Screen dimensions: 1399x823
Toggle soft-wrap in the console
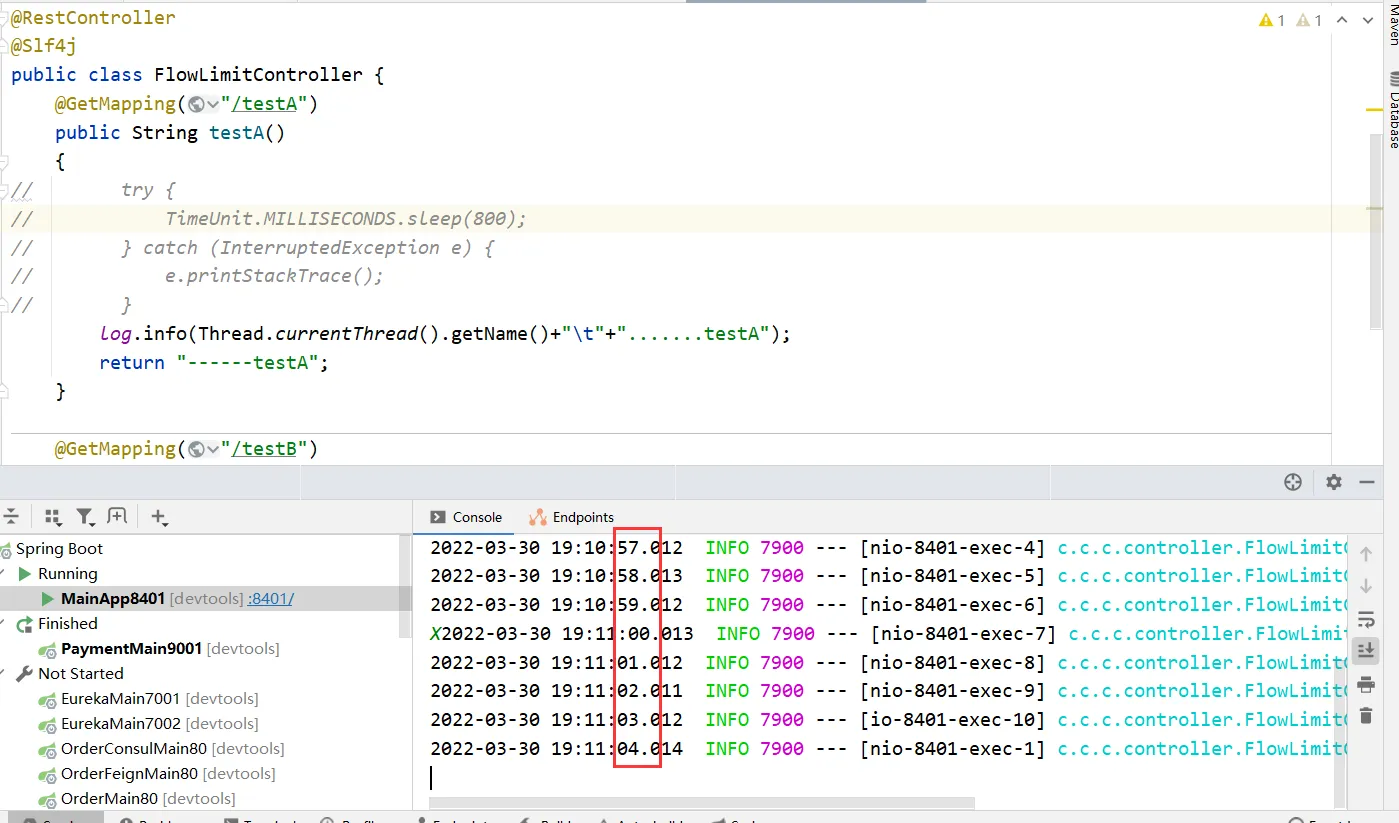[1366, 620]
